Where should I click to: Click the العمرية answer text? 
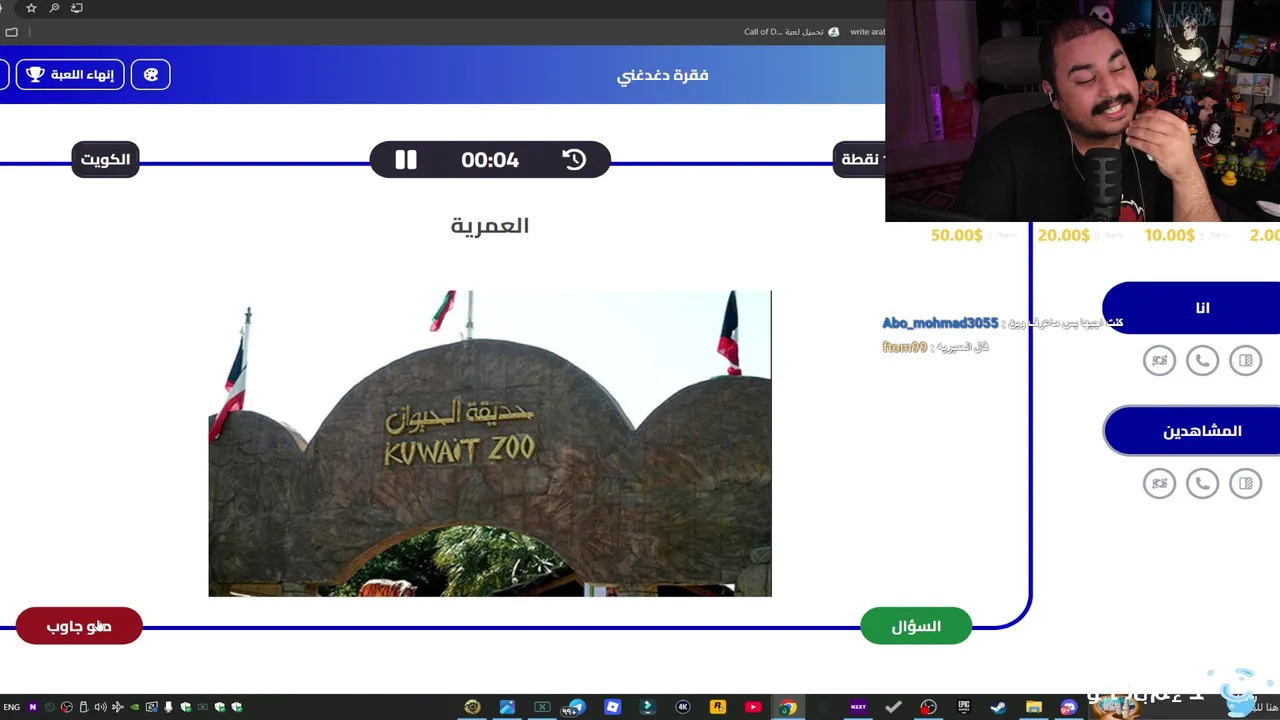tap(490, 226)
